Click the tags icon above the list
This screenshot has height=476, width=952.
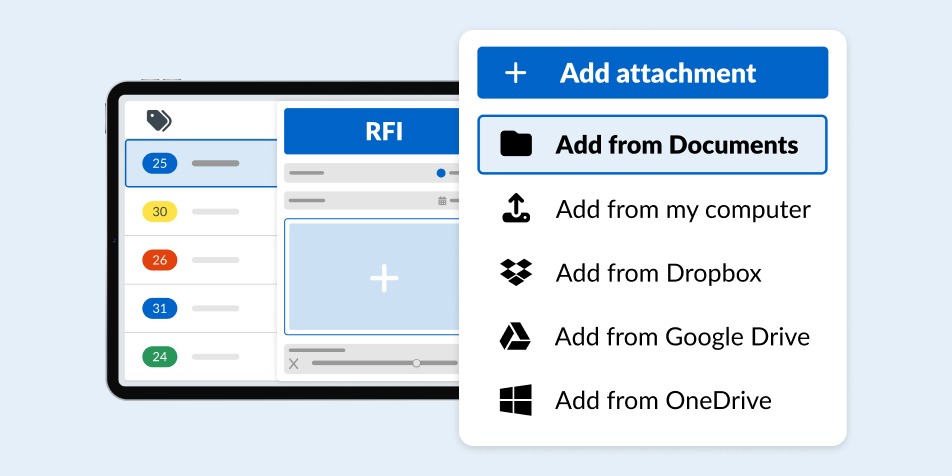tap(158, 121)
